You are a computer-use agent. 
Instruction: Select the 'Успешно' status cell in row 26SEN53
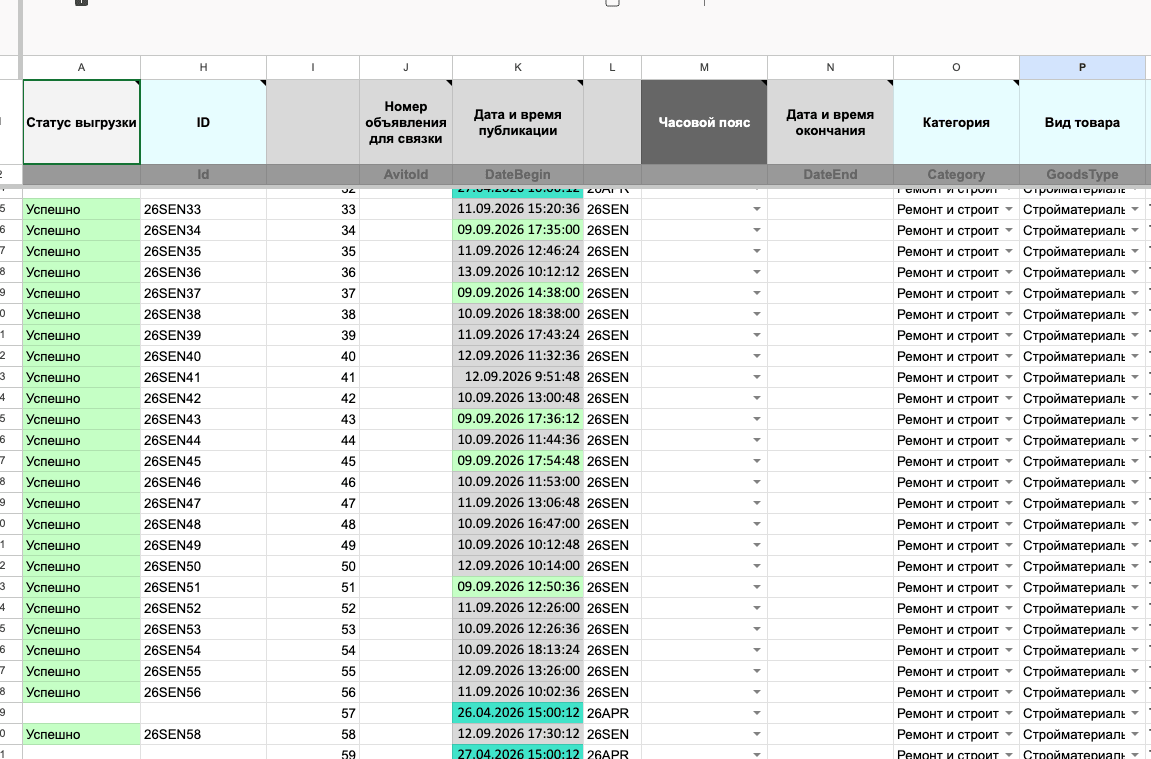[81, 629]
